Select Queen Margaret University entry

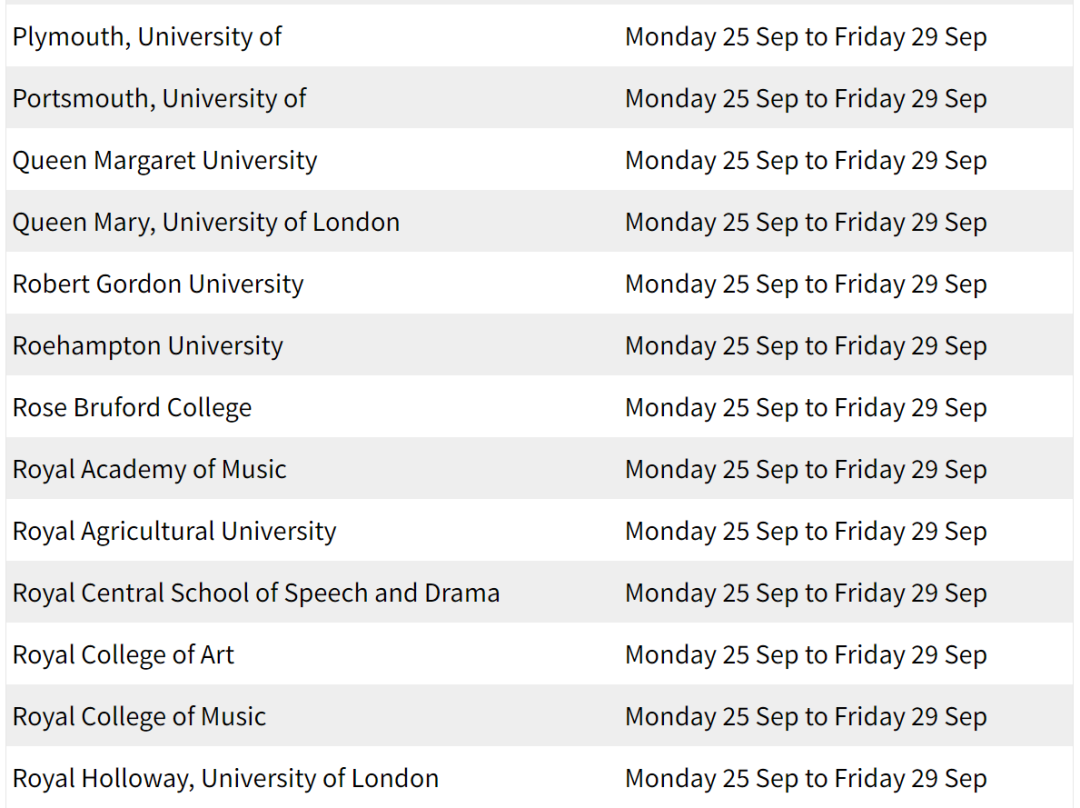coord(165,161)
